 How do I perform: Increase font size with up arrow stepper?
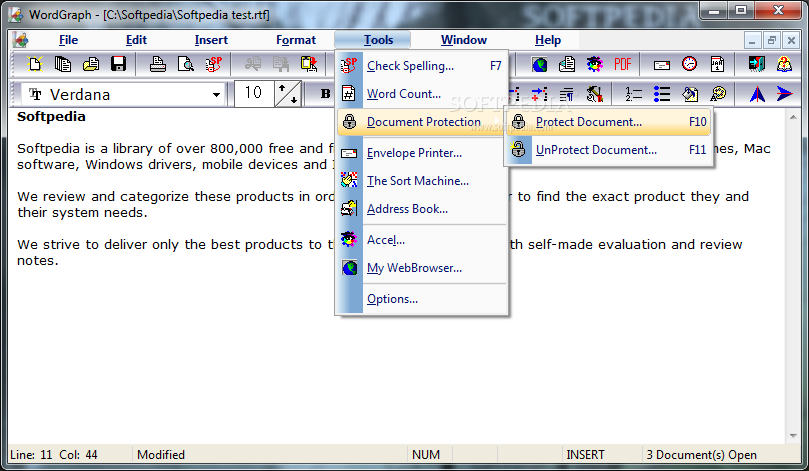point(282,88)
